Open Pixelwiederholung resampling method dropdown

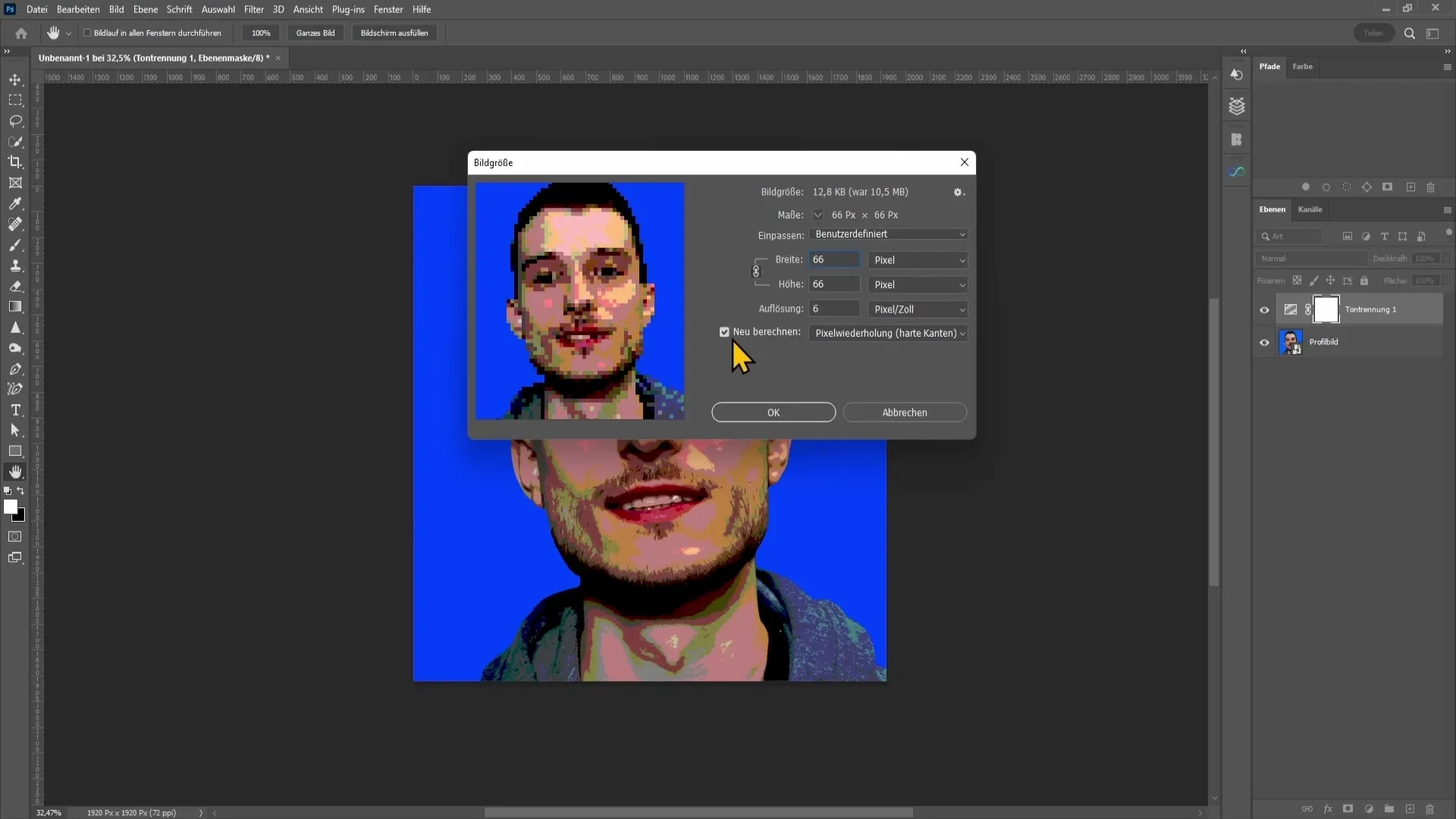pyautogui.click(x=888, y=334)
